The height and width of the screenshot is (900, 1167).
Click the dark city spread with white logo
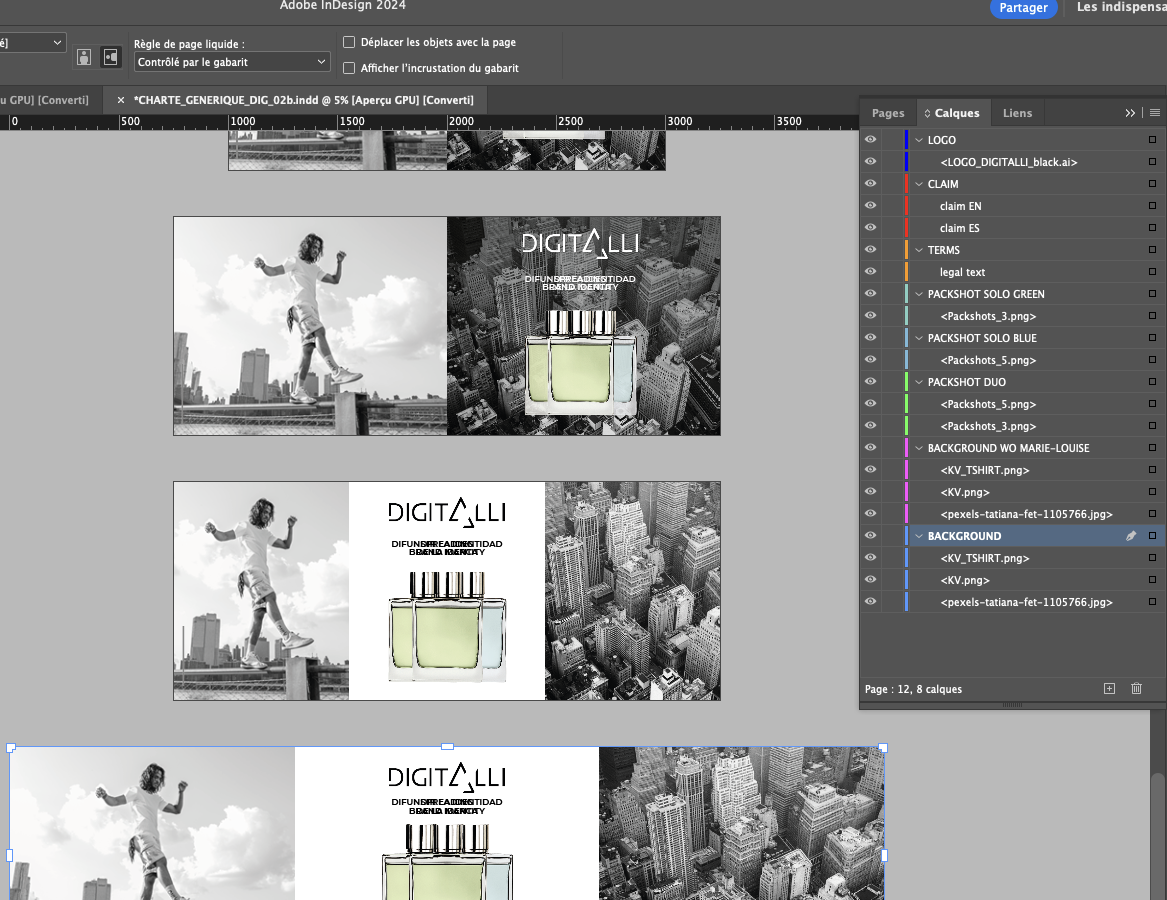[x=584, y=326]
